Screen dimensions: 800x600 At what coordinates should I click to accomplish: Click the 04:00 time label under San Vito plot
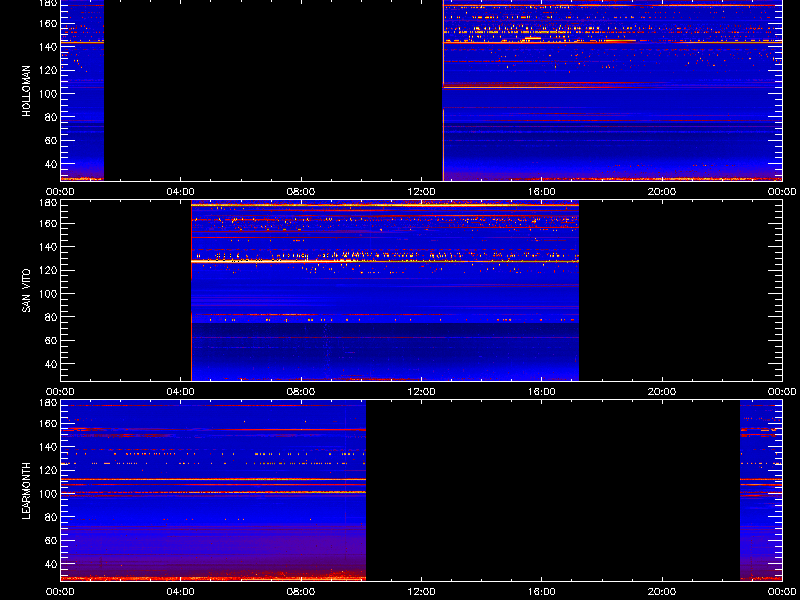click(x=181, y=392)
